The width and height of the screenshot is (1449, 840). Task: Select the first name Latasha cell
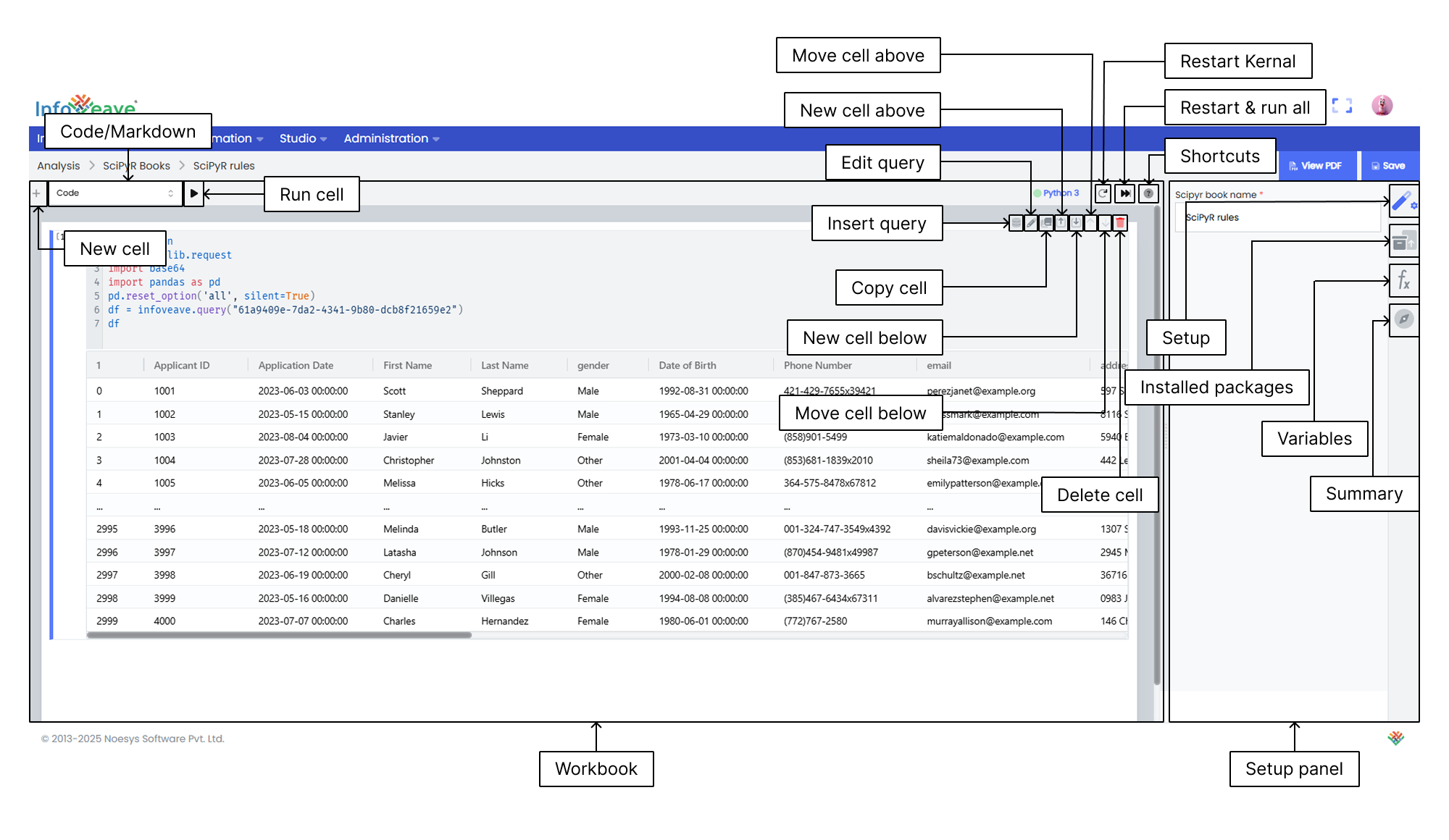tap(400, 553)
